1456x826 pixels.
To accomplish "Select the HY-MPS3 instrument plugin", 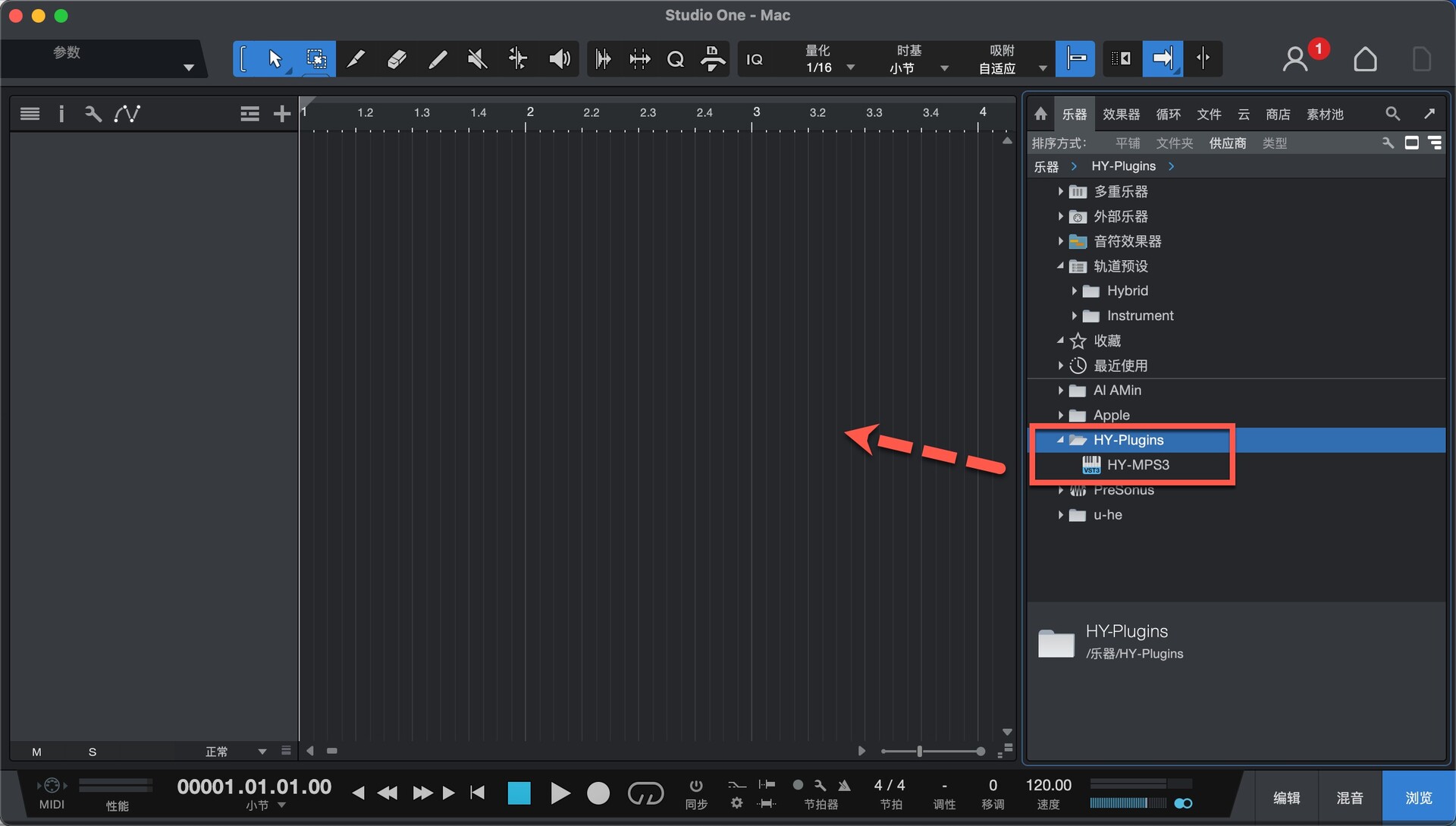I will click(x=1137, y=465).
